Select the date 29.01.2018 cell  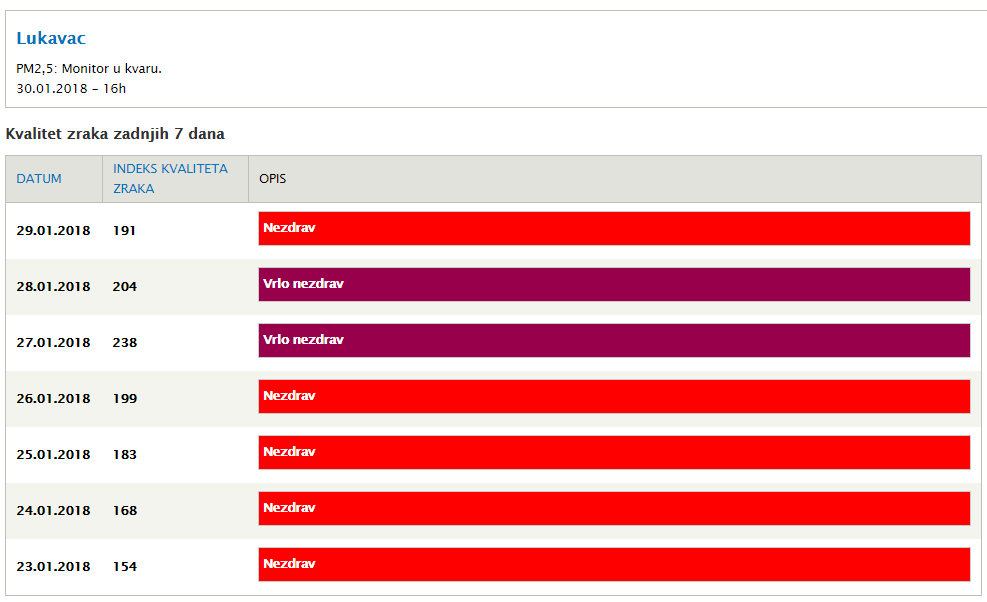(x=53, y=230)
